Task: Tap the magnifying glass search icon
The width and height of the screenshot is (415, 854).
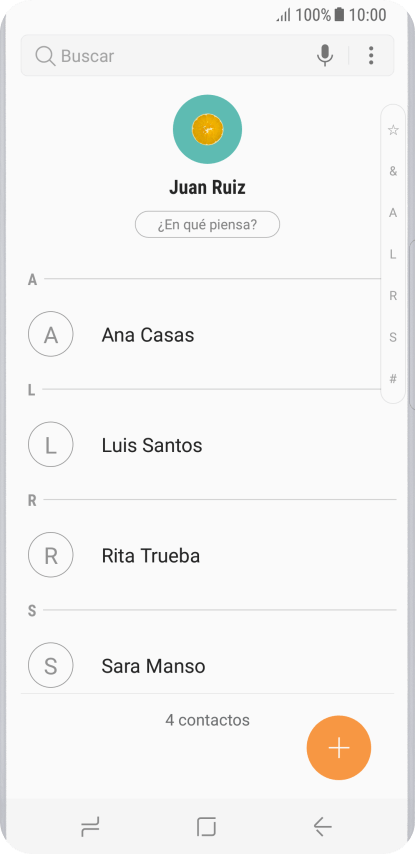Action: click(45, 56)
